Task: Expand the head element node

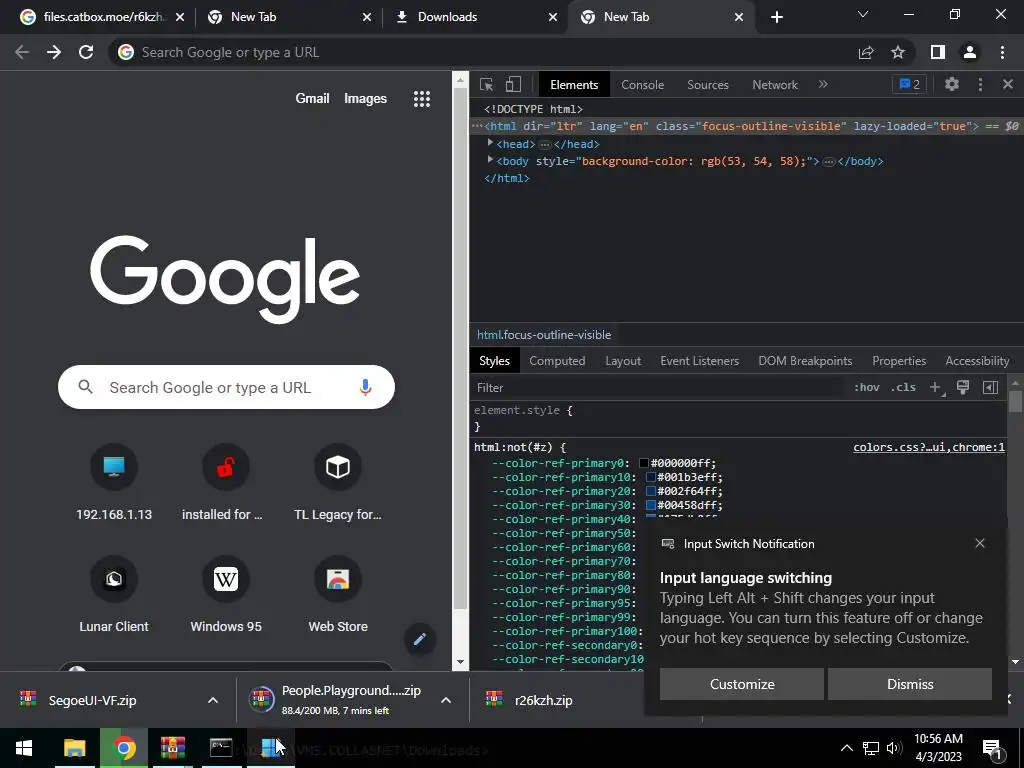Action: (x=490, y=143)
